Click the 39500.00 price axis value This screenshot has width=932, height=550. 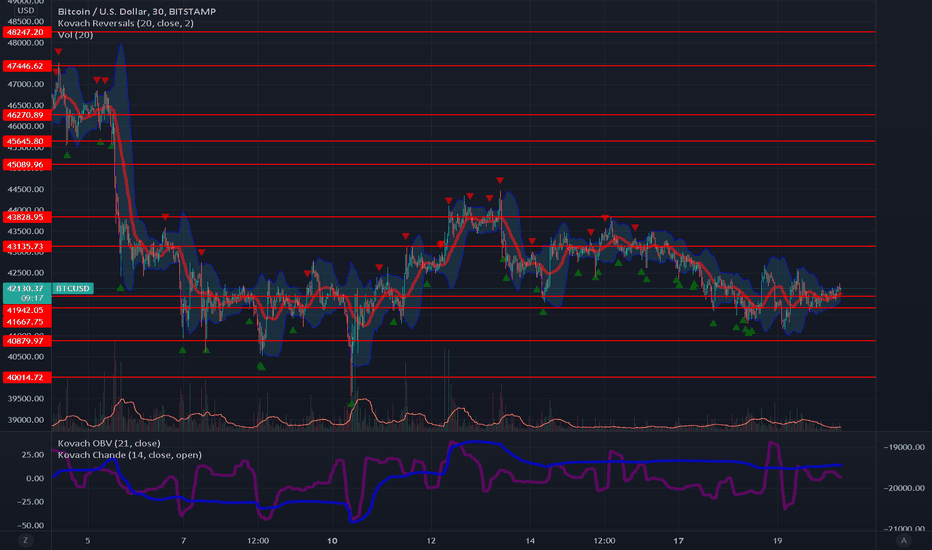(x=26, y=398)
